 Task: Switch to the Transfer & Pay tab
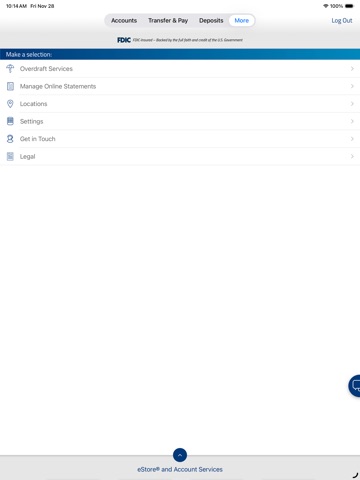click(168, 21)
